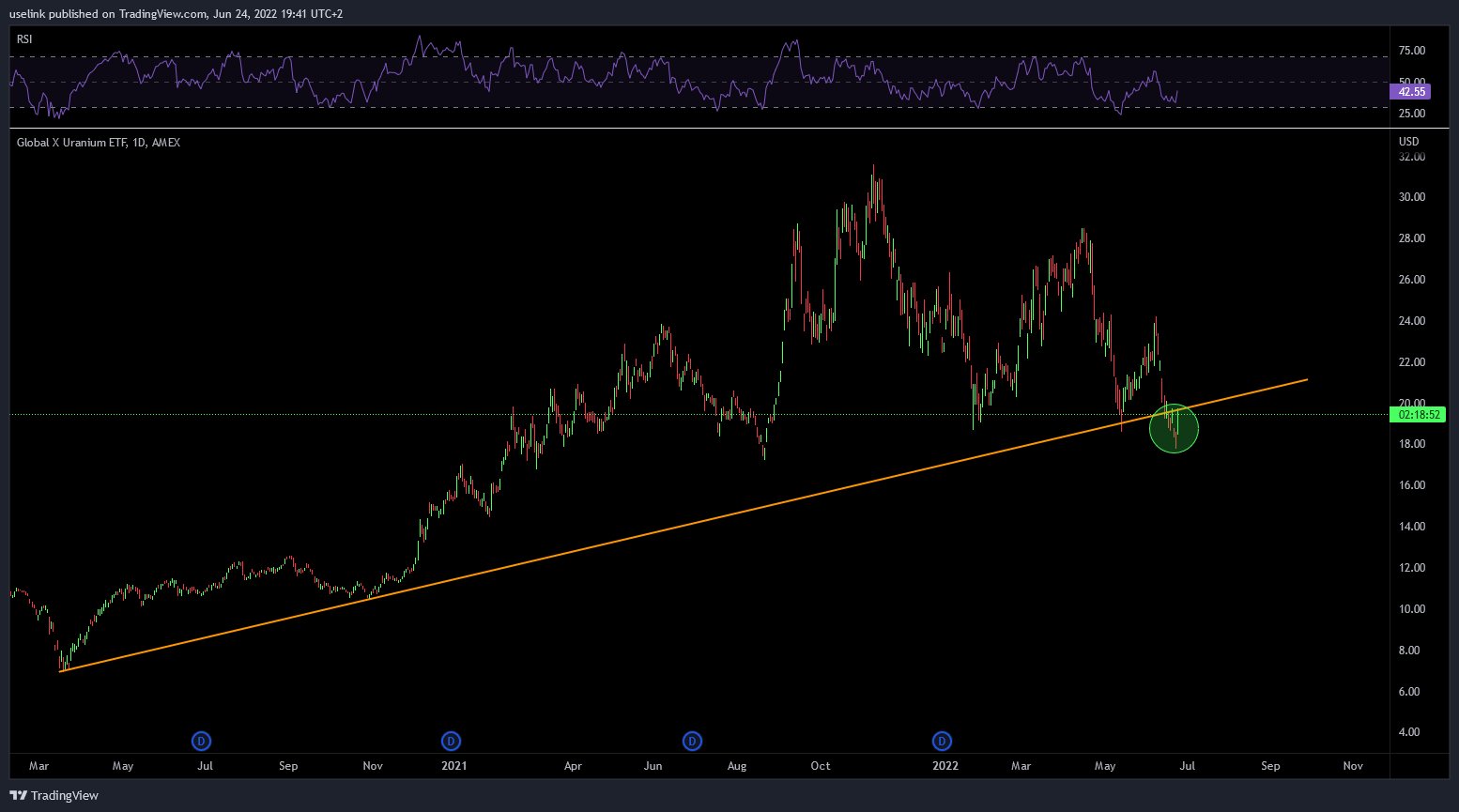Click "8.00" on the price axis
The height and width of the screenshot is (812, 1459).
click(1408, 651)
